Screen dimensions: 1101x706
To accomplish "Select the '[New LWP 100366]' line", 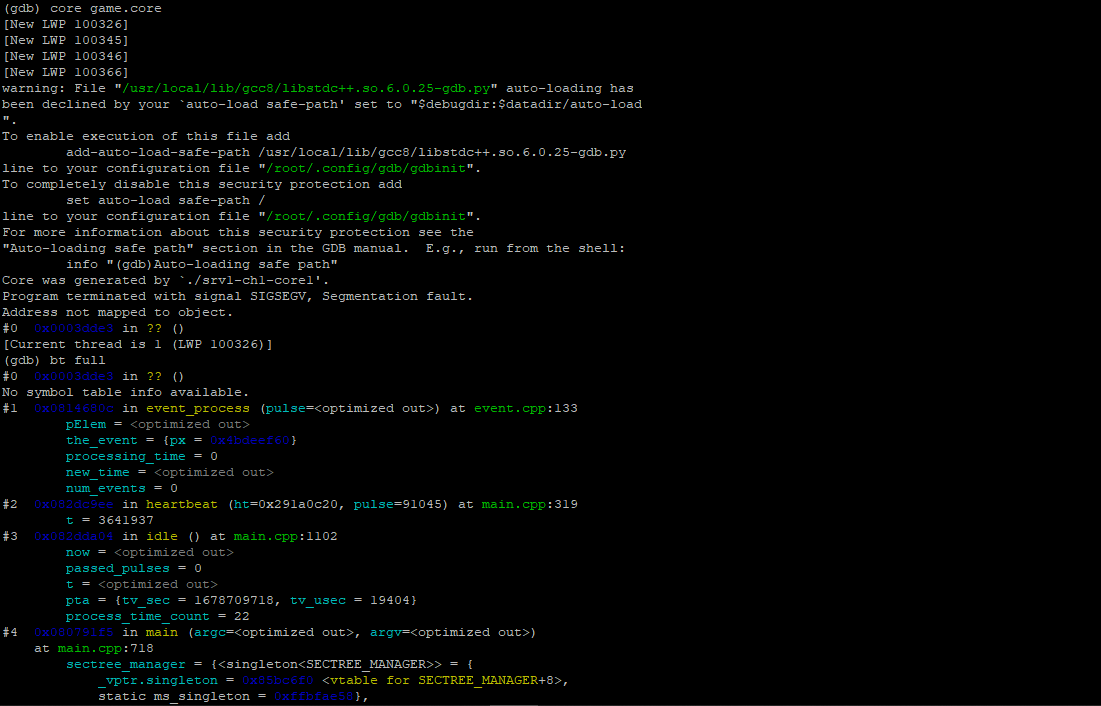I will pos(65,72).
